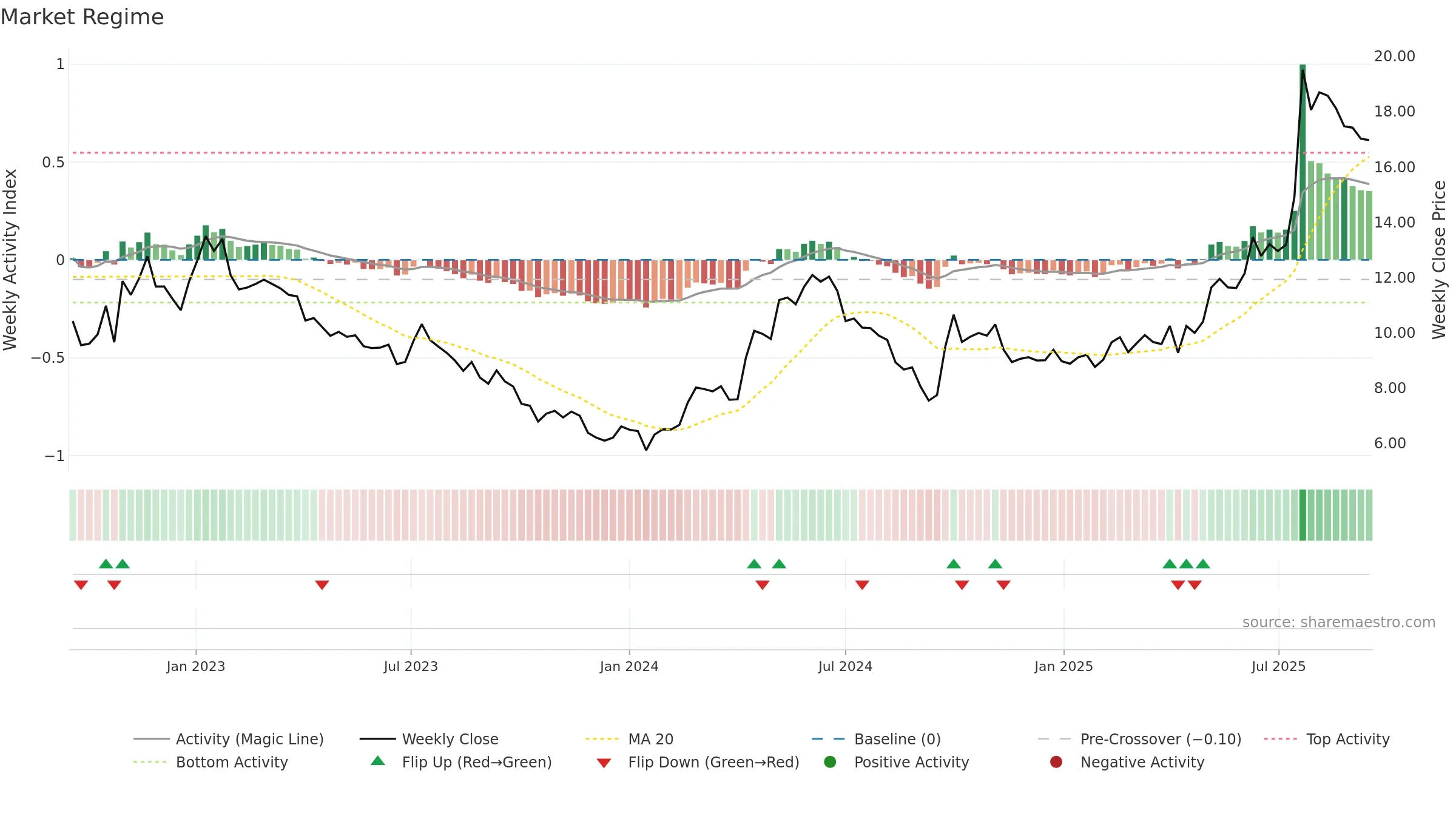Click the 20.00 price axis label

coord(1394,56)
